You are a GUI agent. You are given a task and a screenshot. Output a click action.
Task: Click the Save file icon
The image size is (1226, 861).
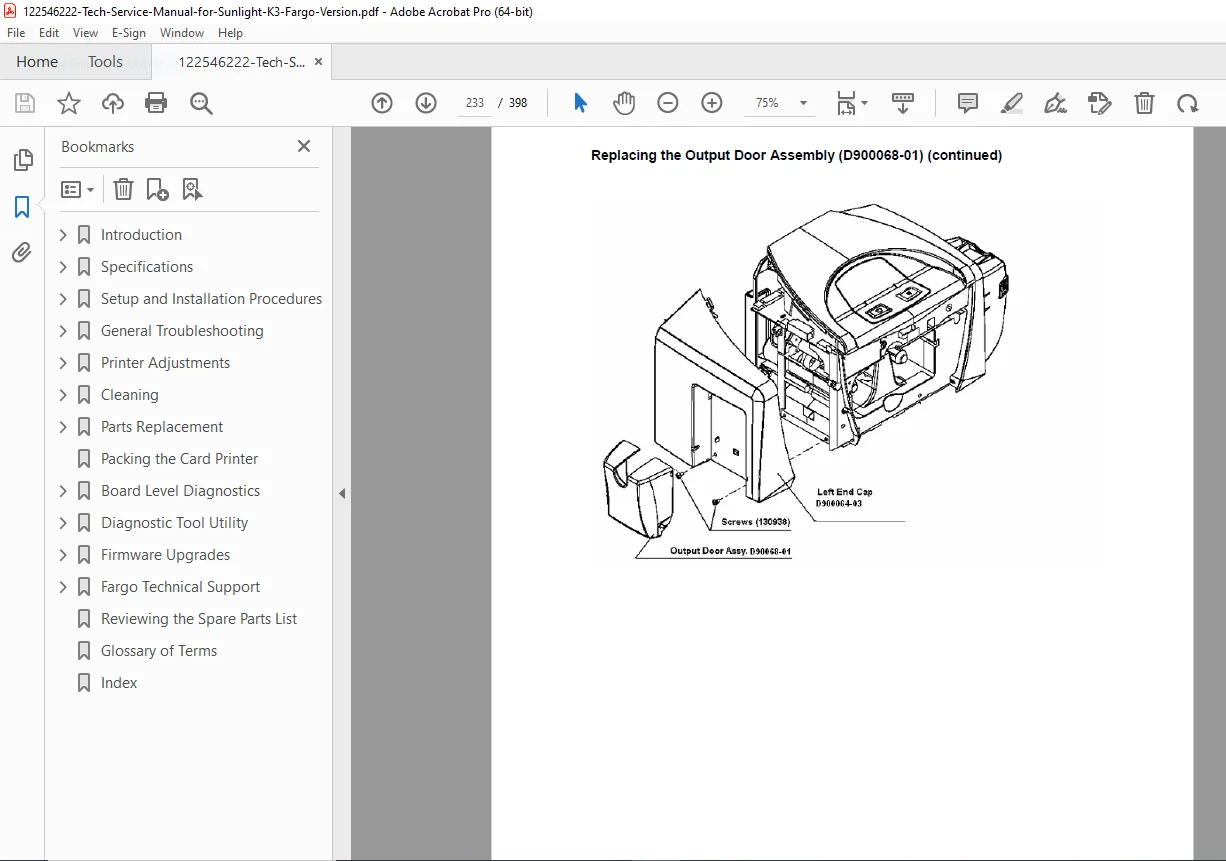25,103
